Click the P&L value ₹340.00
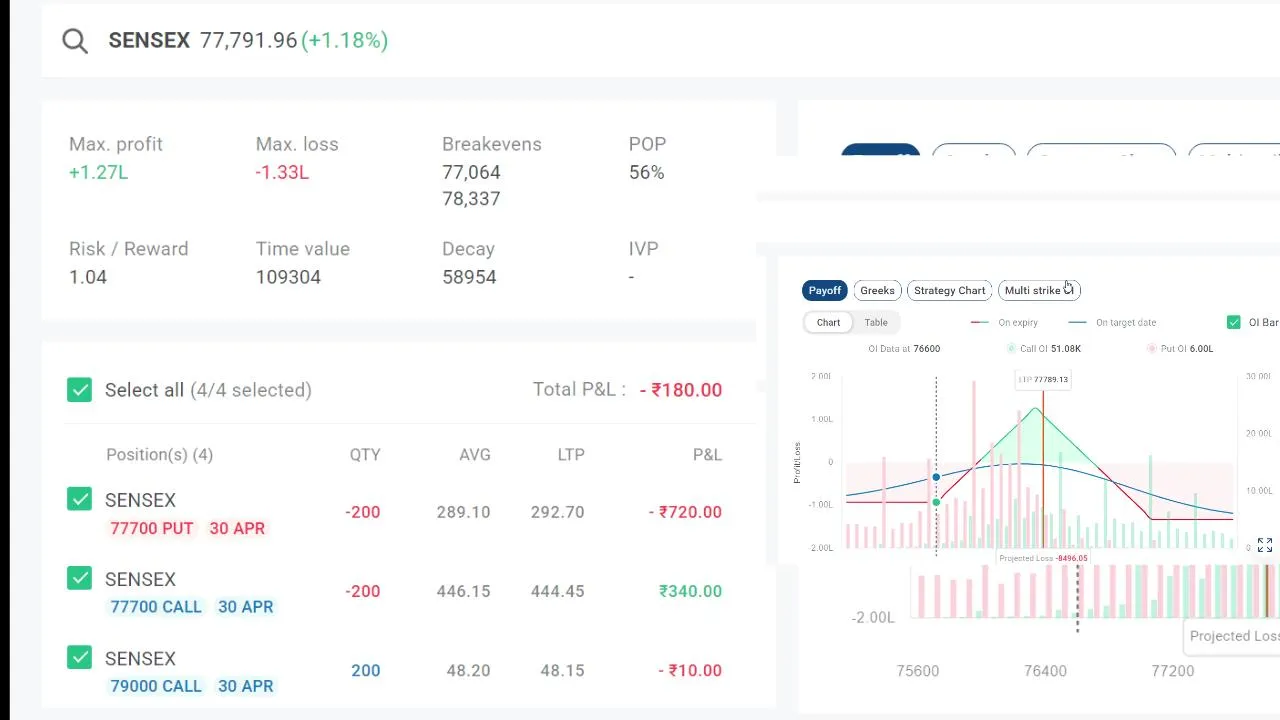1280x720 pixels. (x=690, y=591)
